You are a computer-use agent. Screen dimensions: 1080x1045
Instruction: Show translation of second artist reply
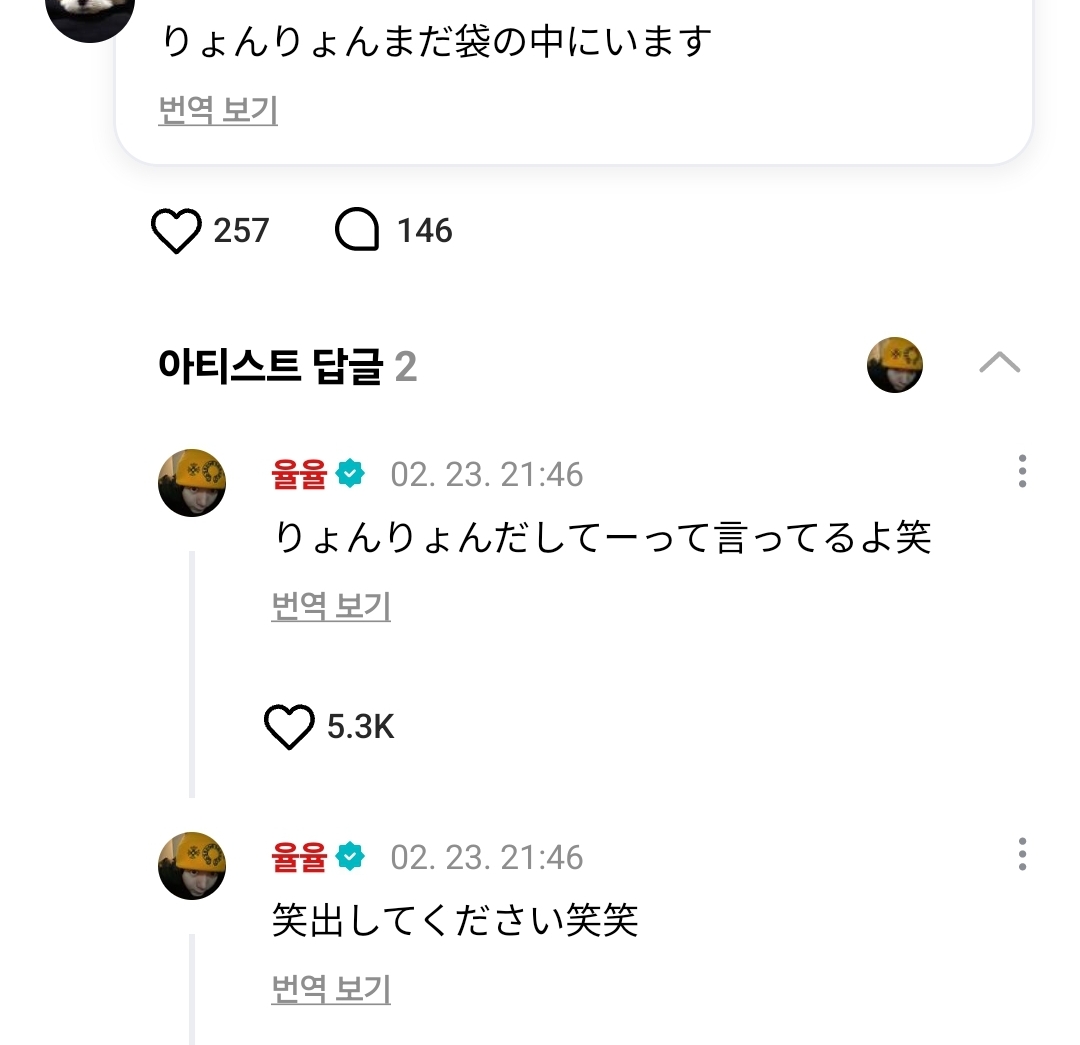[331, 989]
